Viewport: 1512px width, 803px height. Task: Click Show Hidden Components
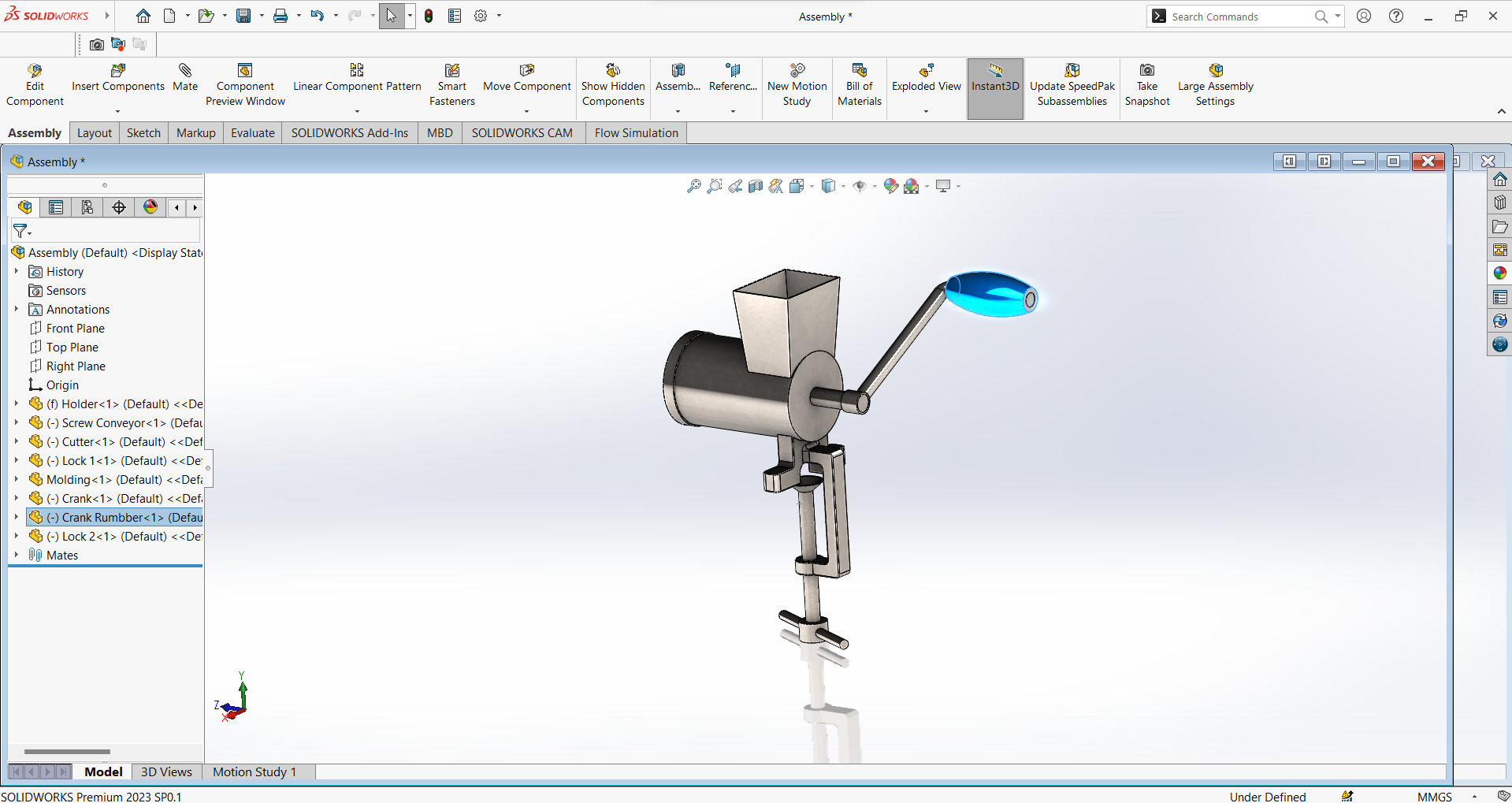pos(613,85)
